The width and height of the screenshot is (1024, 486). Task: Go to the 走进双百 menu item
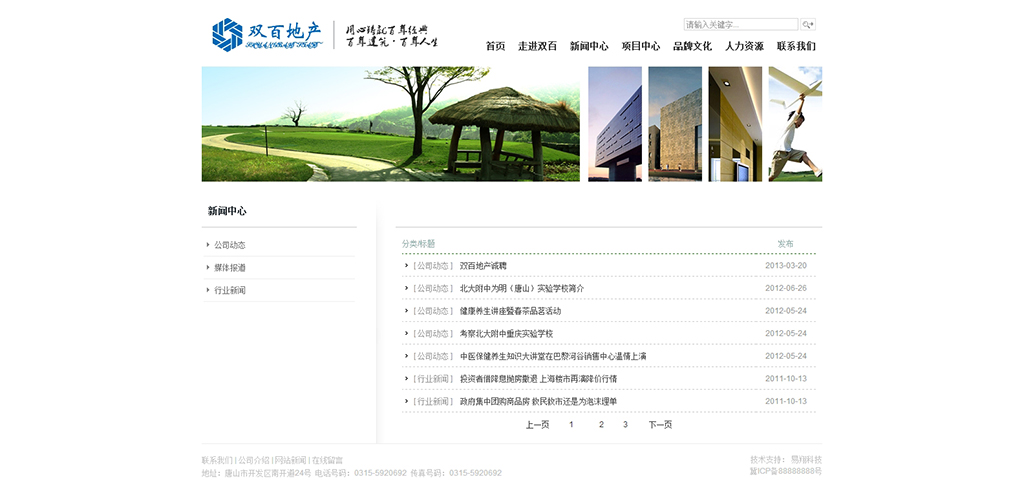pyautogui.click(x=537, y=46)
